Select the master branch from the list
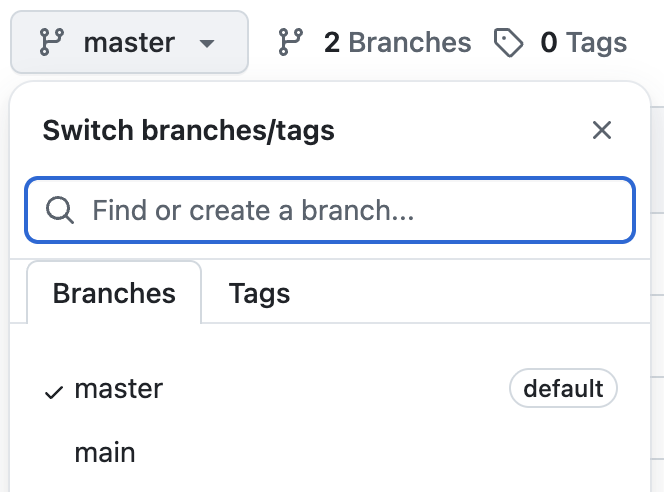 pos(119,389)
